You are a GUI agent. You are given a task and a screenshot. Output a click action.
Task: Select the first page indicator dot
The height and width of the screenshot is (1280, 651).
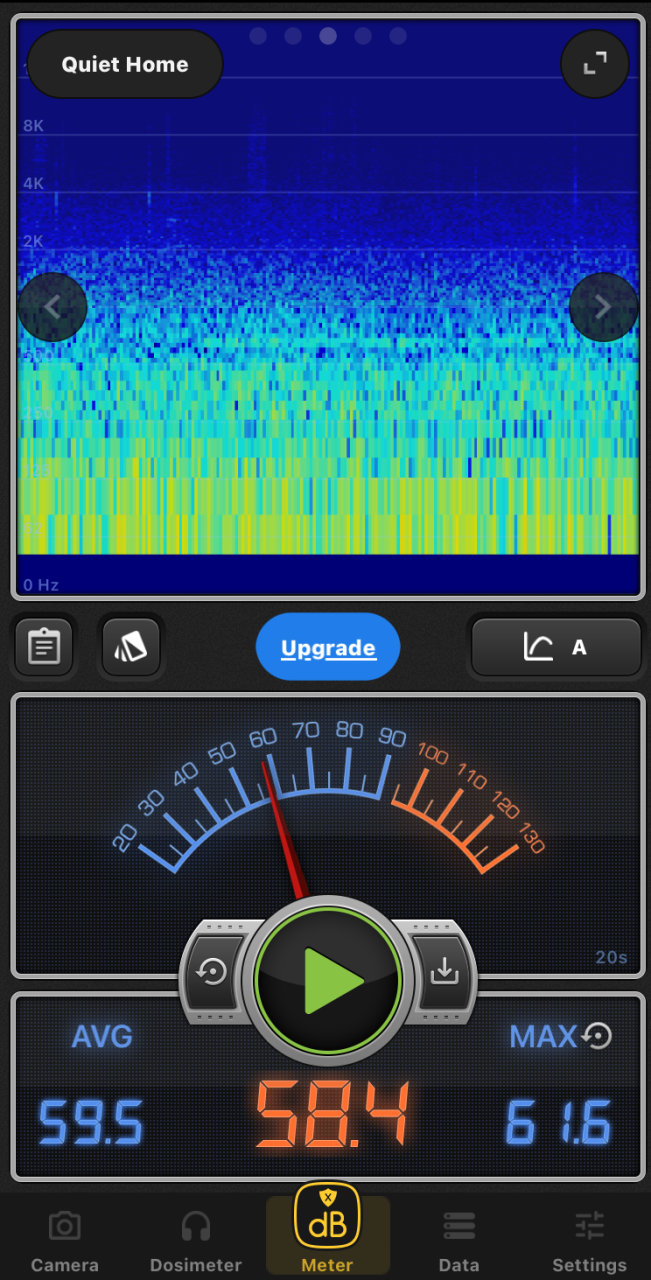pyautogui.click(x=258, y=36)
